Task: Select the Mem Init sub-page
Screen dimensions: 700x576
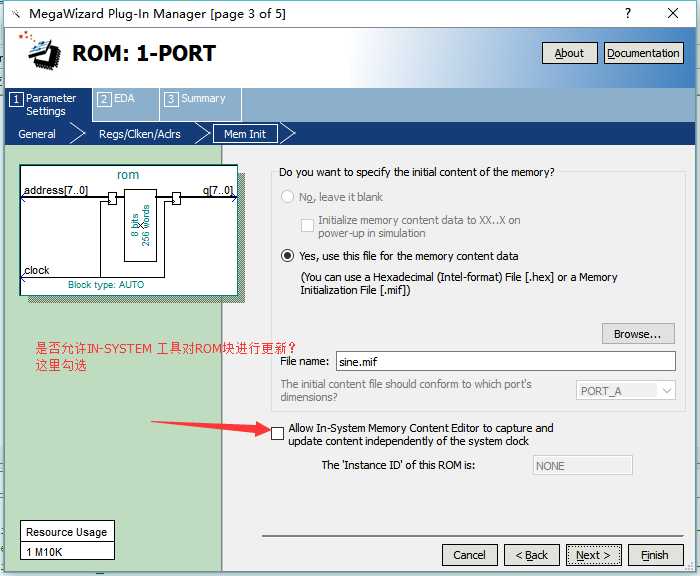Action: coord(245,134)
